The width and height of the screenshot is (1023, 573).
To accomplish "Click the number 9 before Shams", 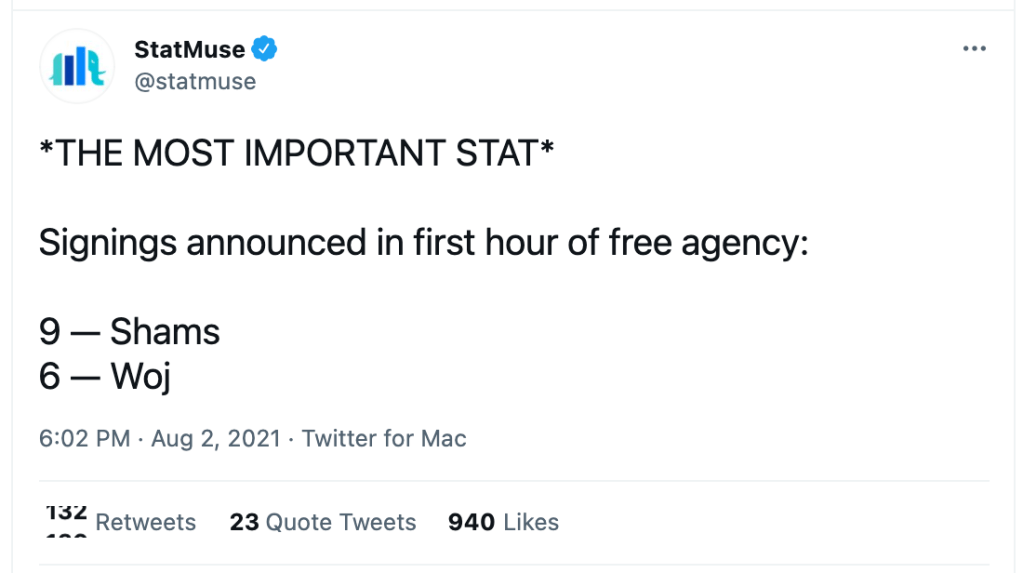I will 50,331.
